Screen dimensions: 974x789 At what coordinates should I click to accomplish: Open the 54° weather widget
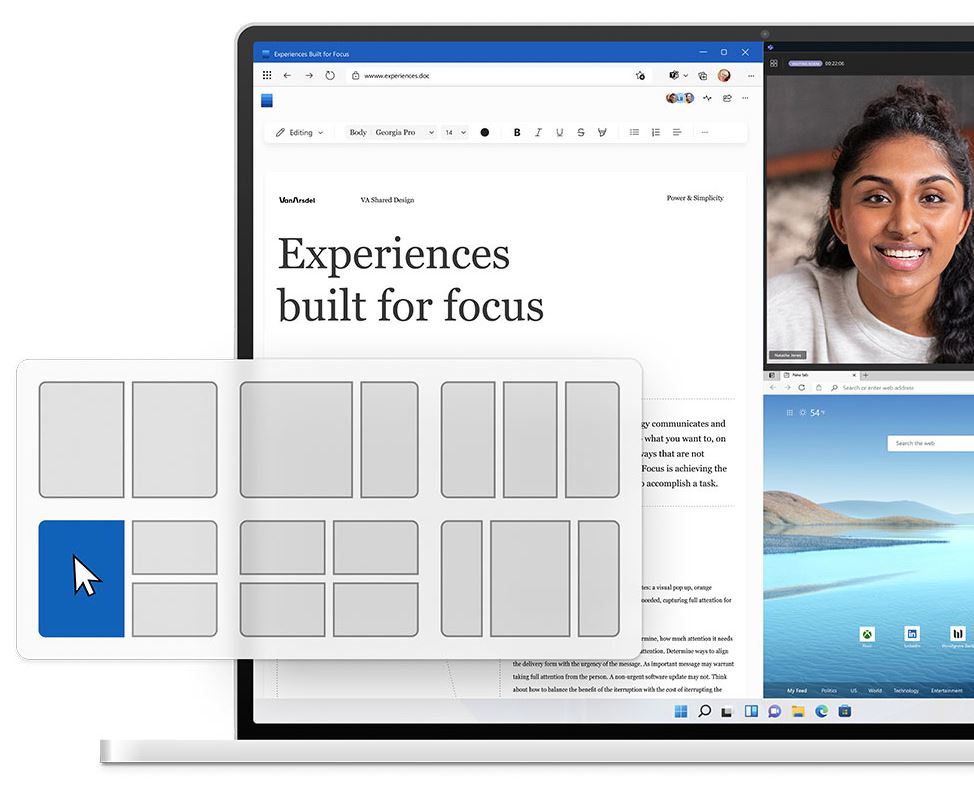pos(812,413)
